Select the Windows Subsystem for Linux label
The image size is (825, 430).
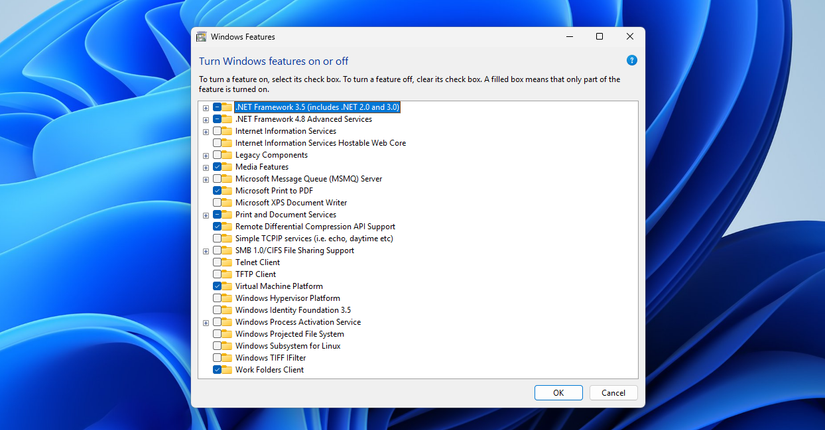click(x=287, y=346)
